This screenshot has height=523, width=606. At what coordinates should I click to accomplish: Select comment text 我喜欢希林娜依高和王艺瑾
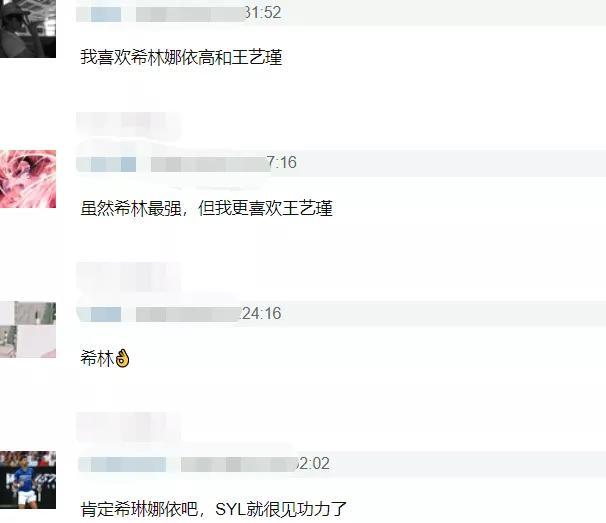(x=181, y=57)
